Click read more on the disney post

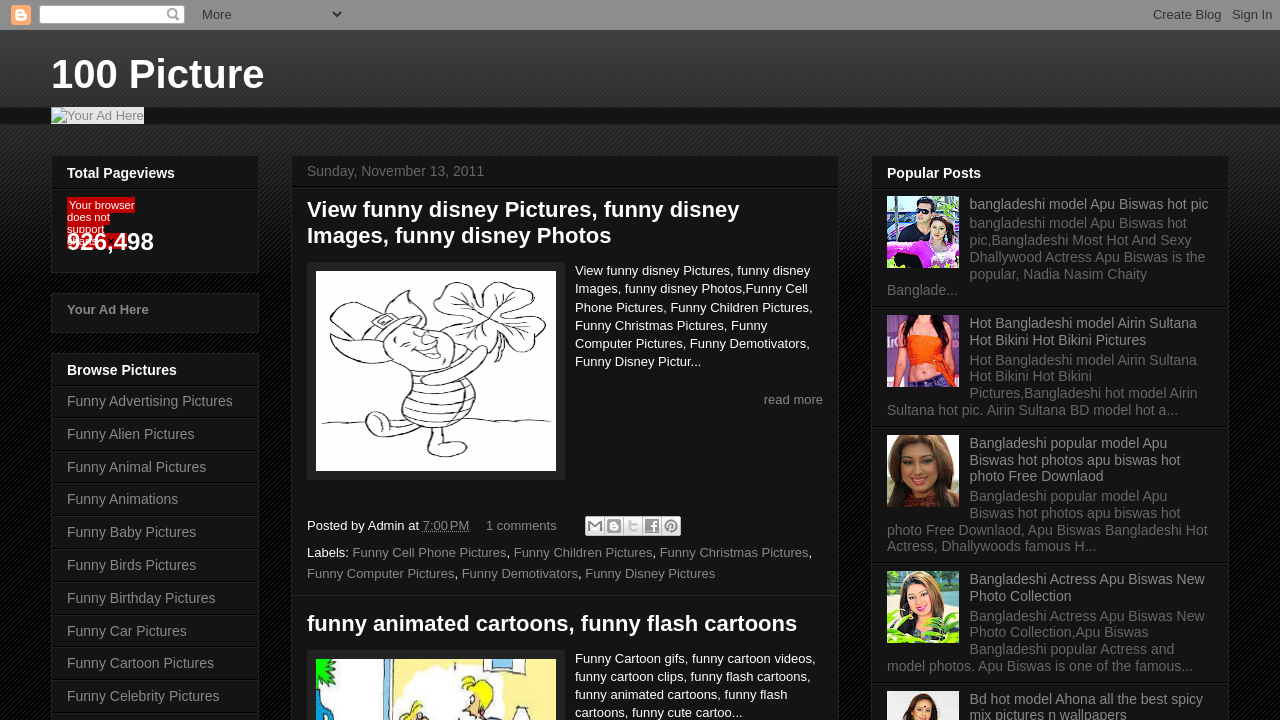[x=793, y=400]
